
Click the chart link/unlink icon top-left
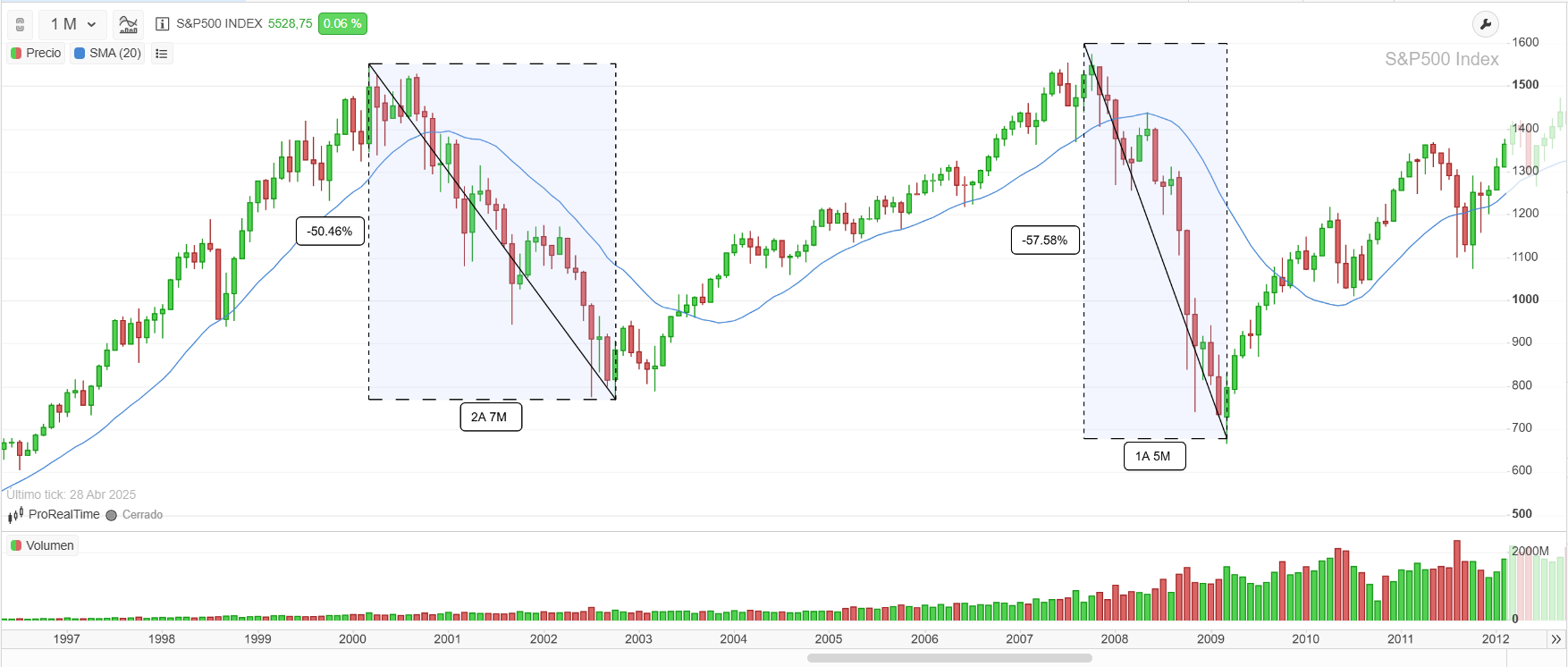[x=19, y=24]
